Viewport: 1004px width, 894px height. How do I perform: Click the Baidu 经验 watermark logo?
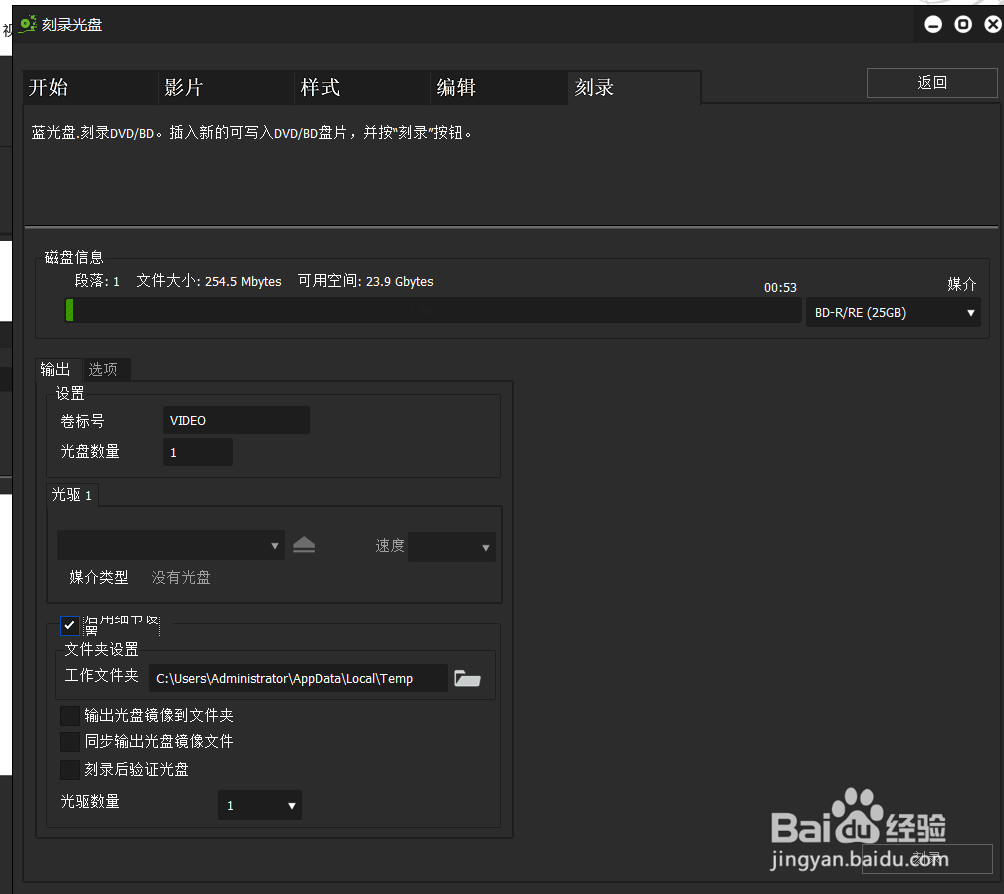pos(858,830)
